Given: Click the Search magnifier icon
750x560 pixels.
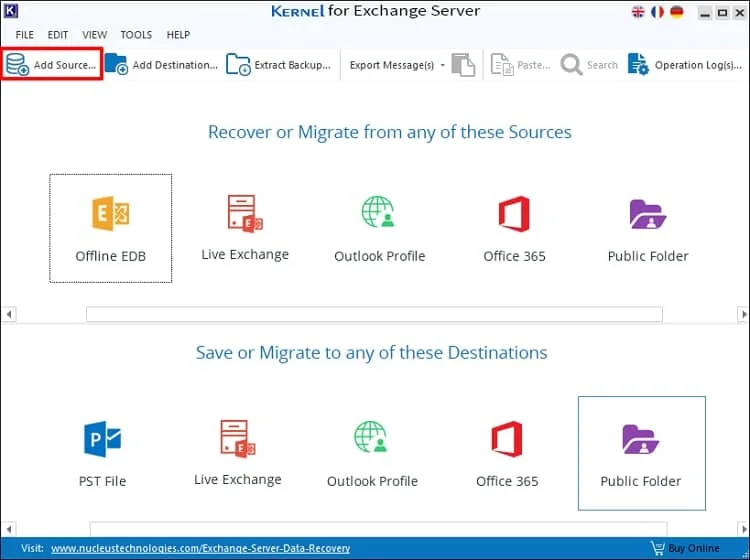Looking at the screenshot, I should [x=571, y=65].
